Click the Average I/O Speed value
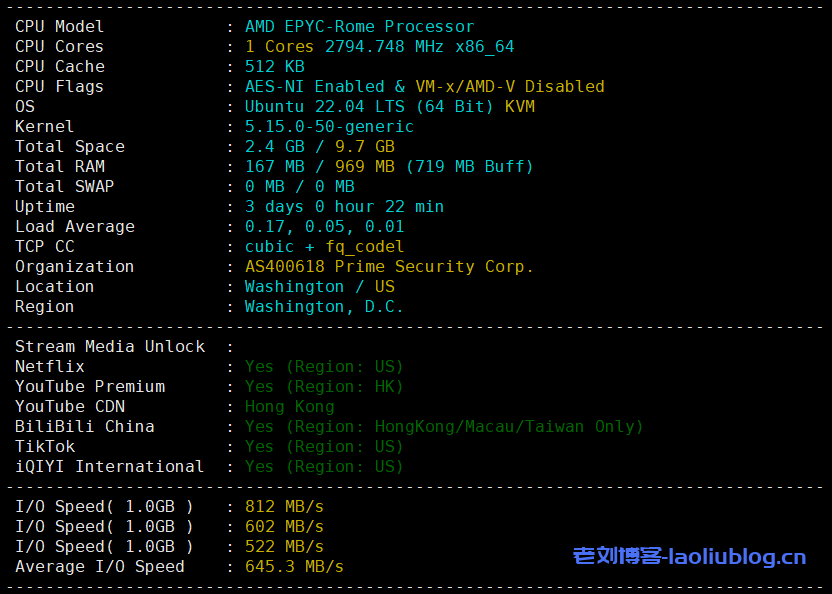 294,567
